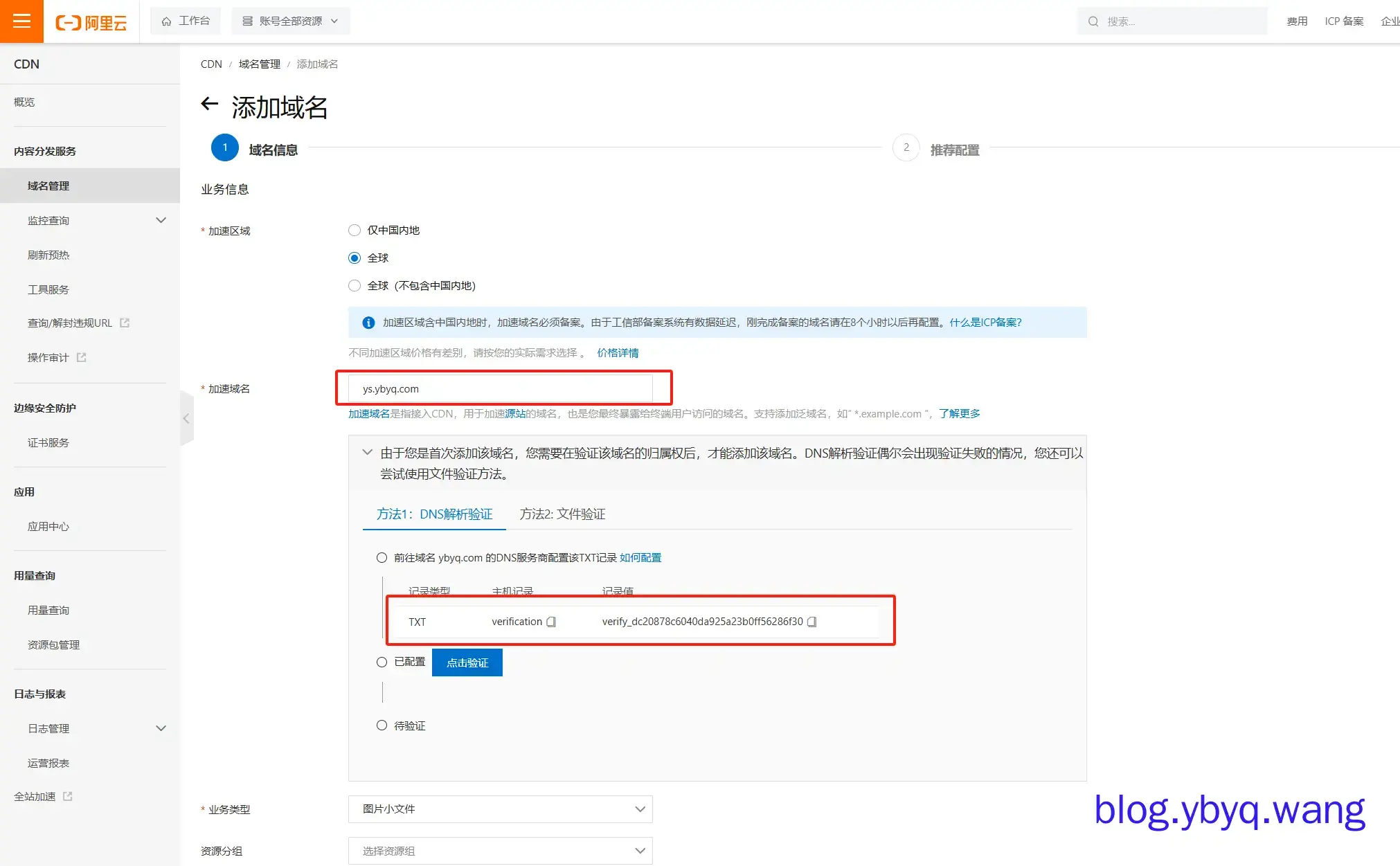
Task: Open 刷新预热 in the sidebar
Action: [x=48, y=255]
